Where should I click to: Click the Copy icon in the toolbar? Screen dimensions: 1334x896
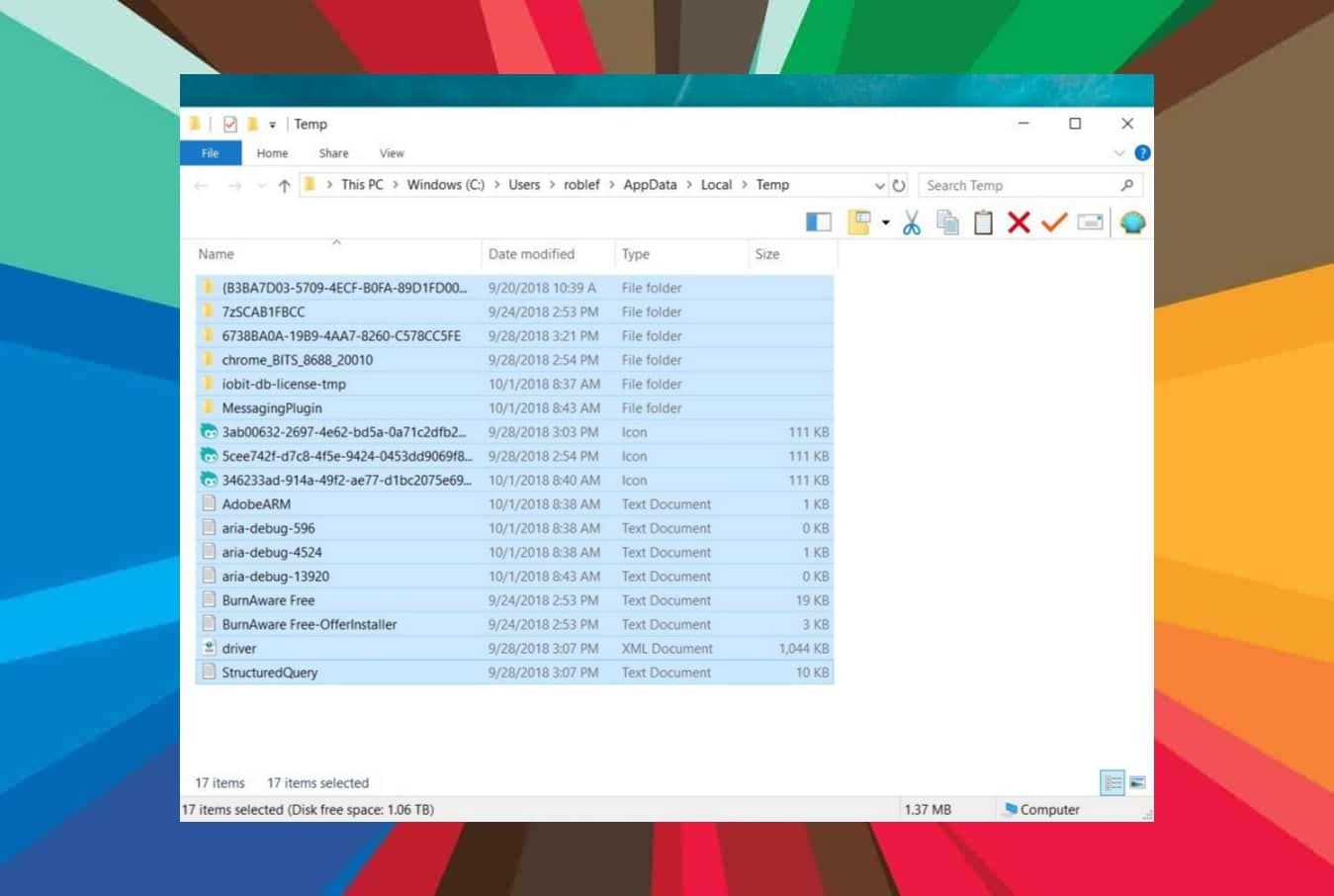[947, 223]
